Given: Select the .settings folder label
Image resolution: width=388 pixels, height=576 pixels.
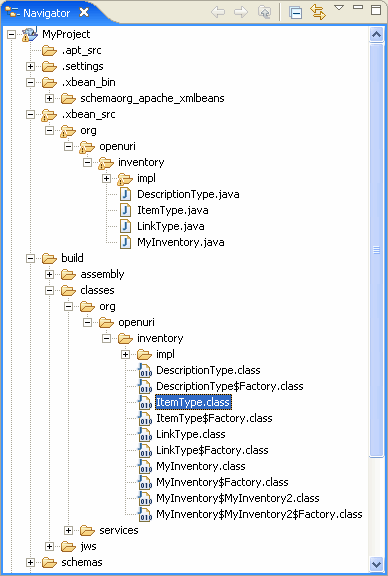Looking at the screenshot, I should pos(82,66).
